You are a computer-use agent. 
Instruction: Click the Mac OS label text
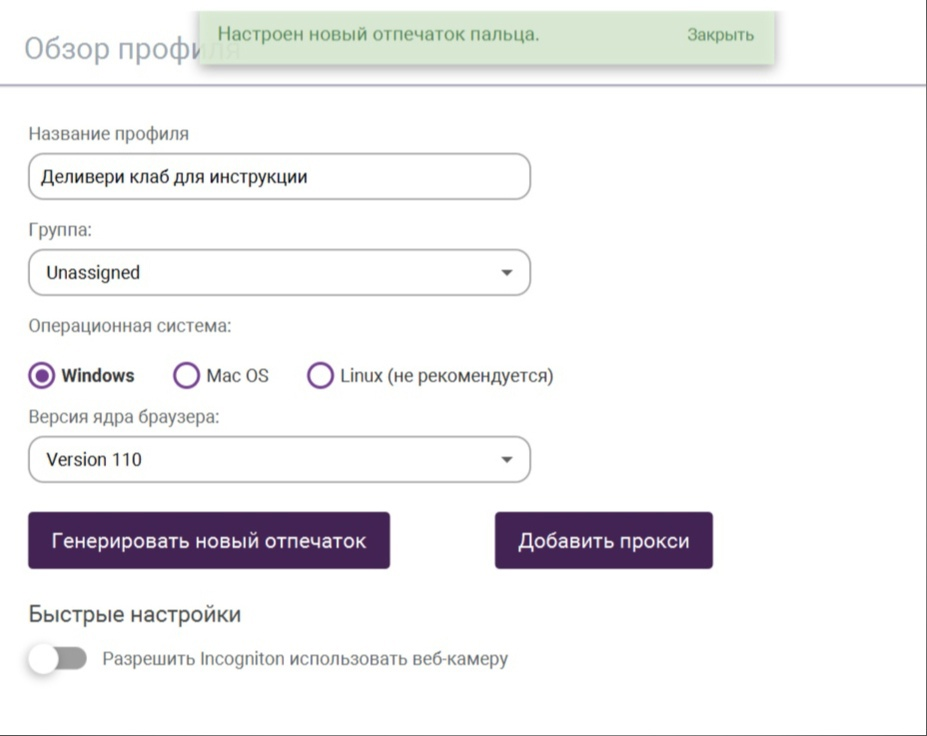237,375
